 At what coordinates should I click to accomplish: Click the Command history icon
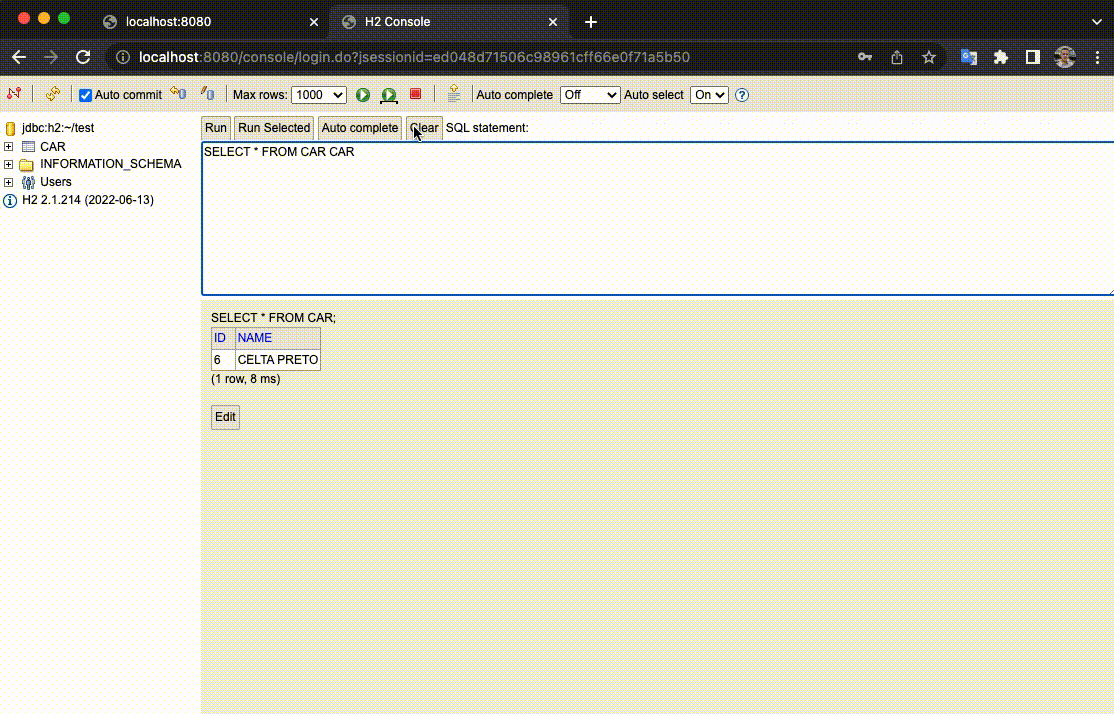coord(453,94)
